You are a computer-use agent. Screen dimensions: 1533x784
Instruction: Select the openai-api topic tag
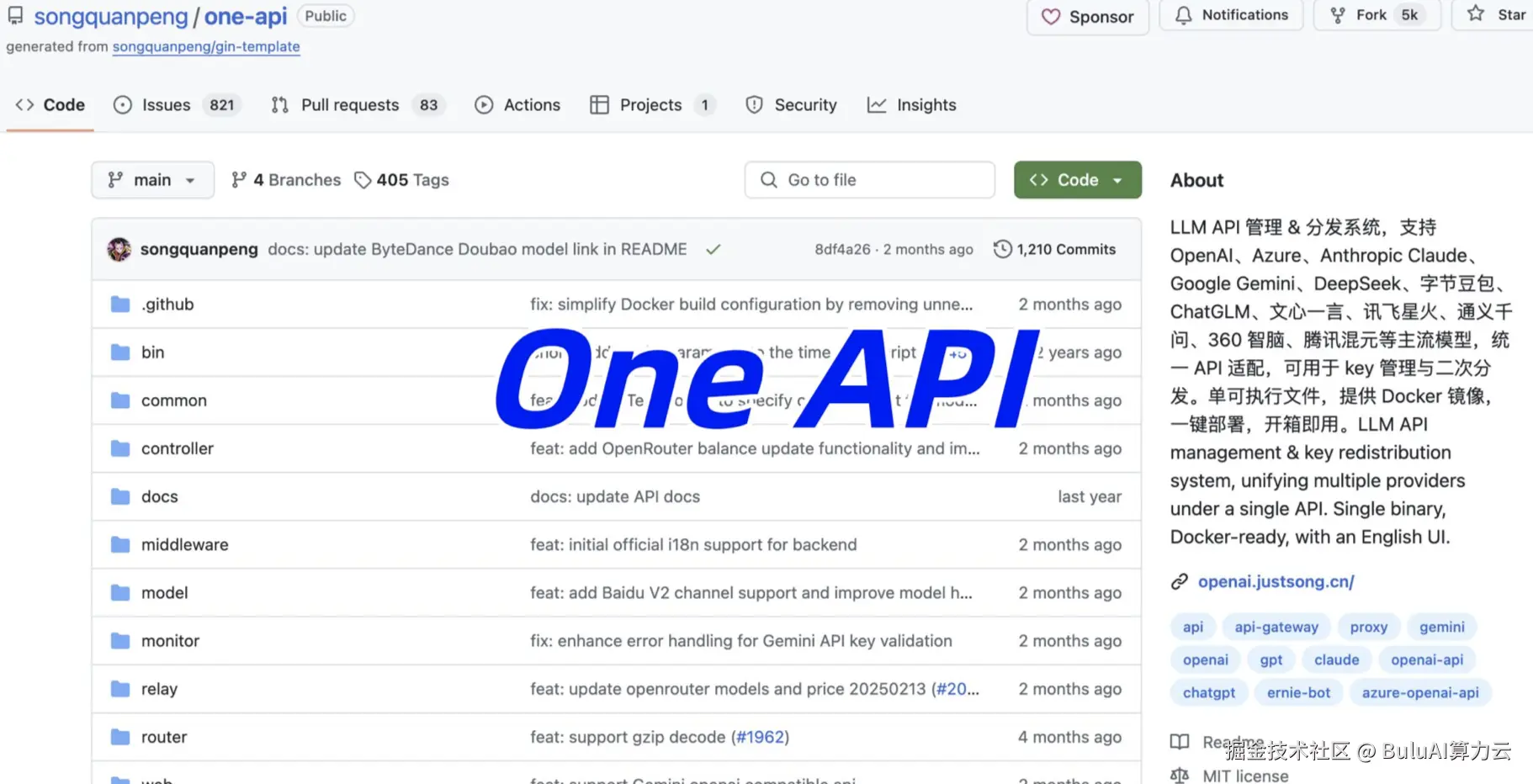click(1427, 660)
